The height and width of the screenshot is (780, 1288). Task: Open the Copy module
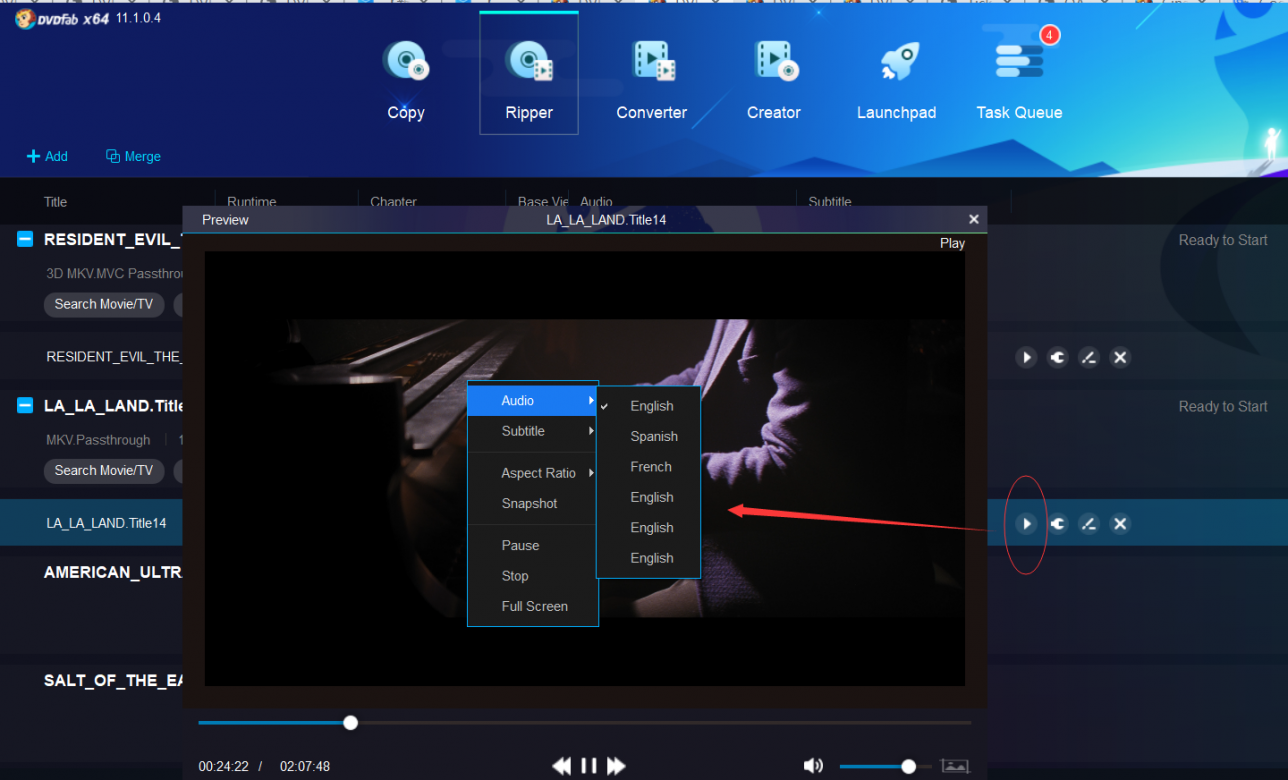coord(406,78)
